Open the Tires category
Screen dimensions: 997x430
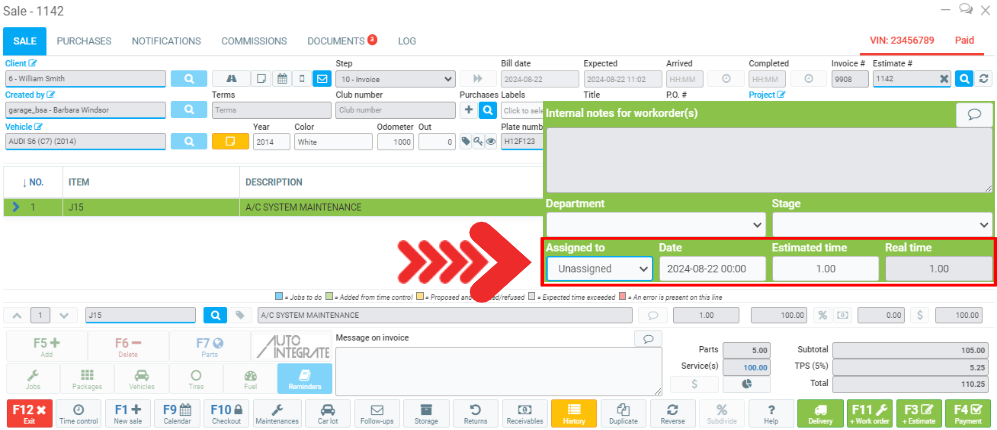(195, 378)
